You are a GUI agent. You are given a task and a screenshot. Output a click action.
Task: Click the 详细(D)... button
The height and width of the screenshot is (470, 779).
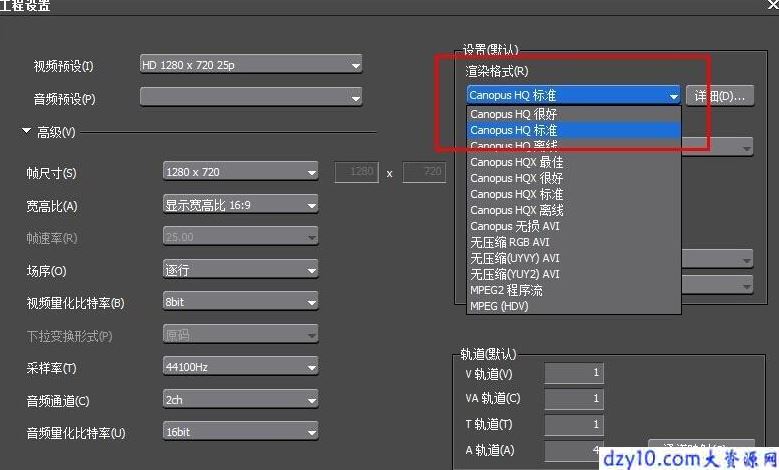pos(720,95)
